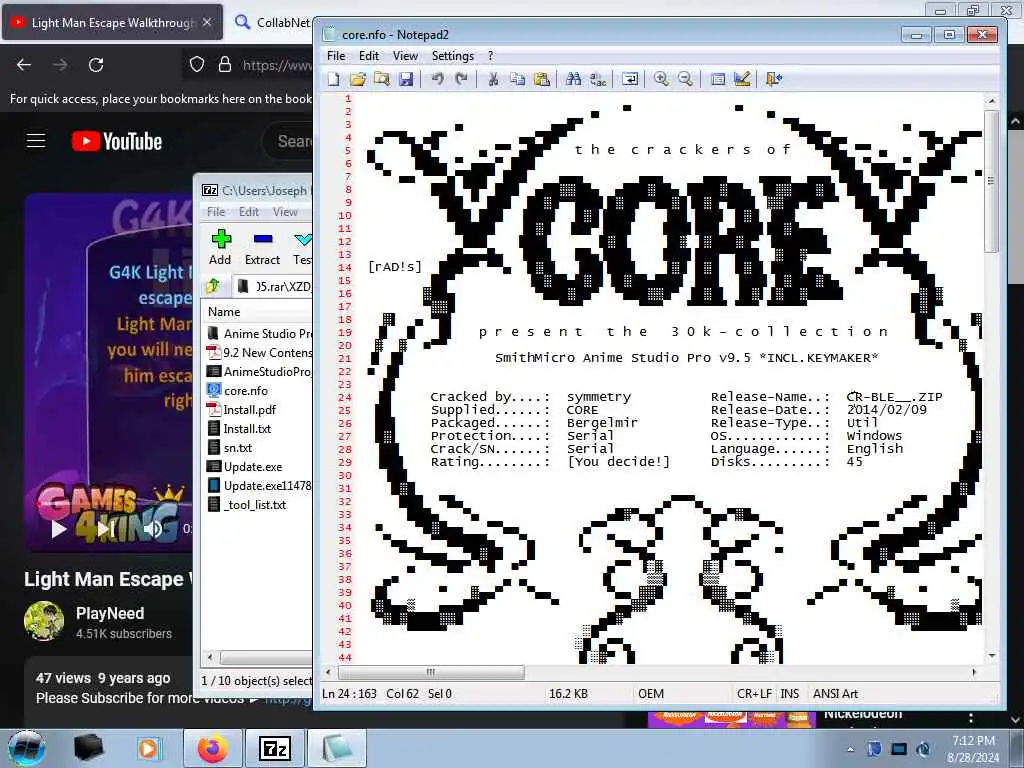Undo the last edit in Notepad2
1024x768 pixels.
pos(437,79)
